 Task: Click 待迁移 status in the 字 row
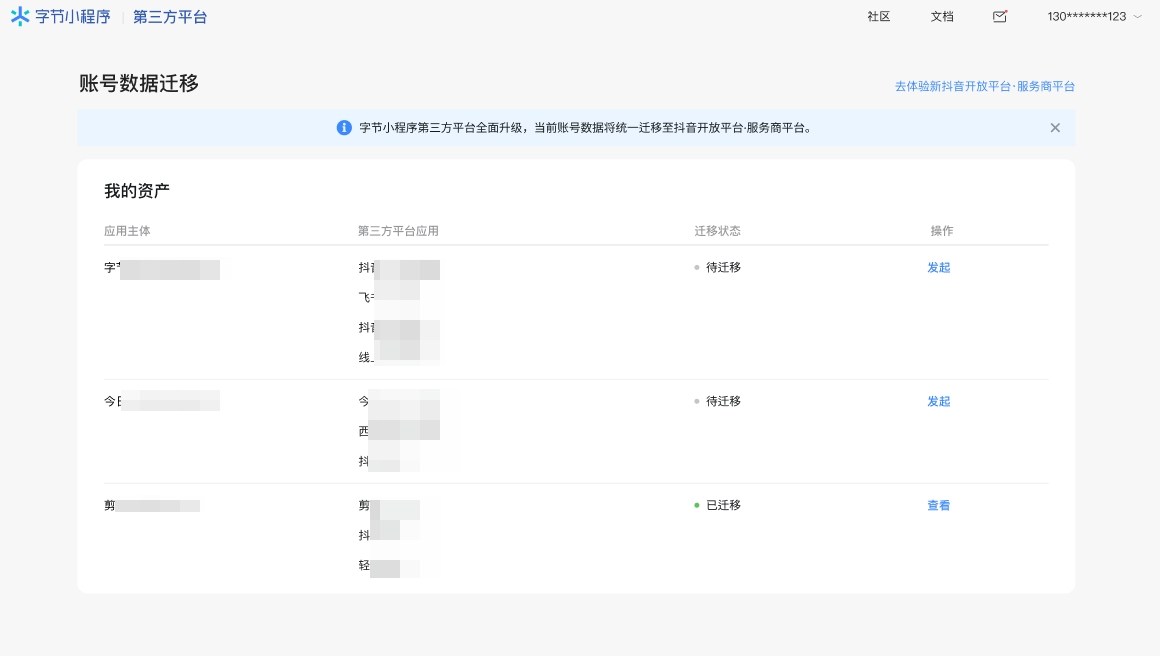coord(724,268)
